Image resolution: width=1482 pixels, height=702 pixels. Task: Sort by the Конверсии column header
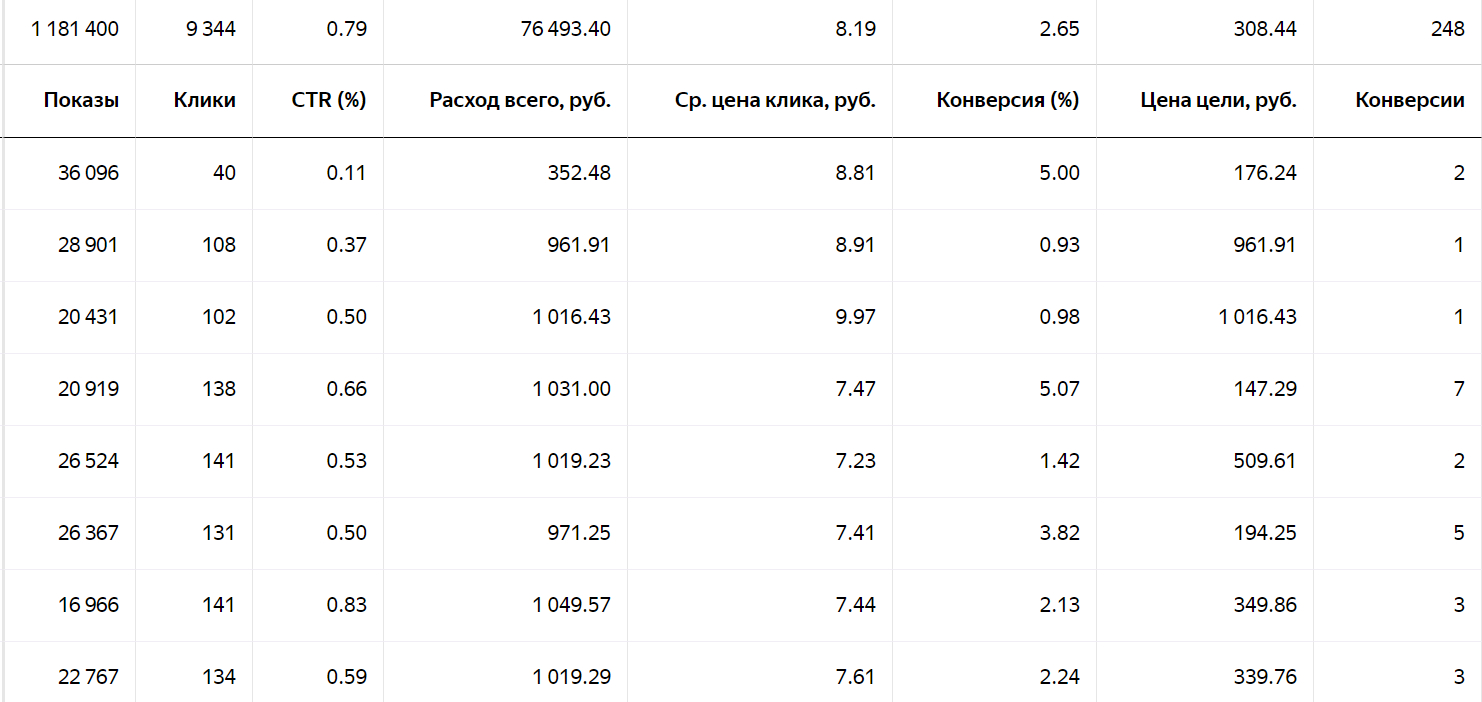click(x=1410, y=100)
